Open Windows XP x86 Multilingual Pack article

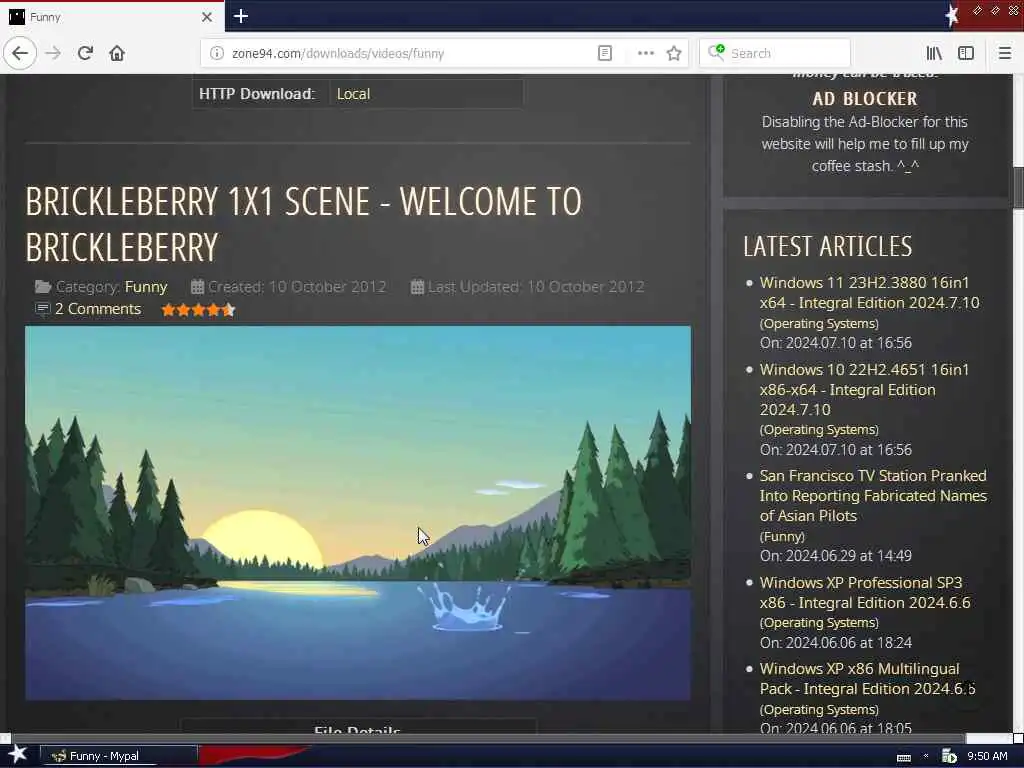(867, 679)
